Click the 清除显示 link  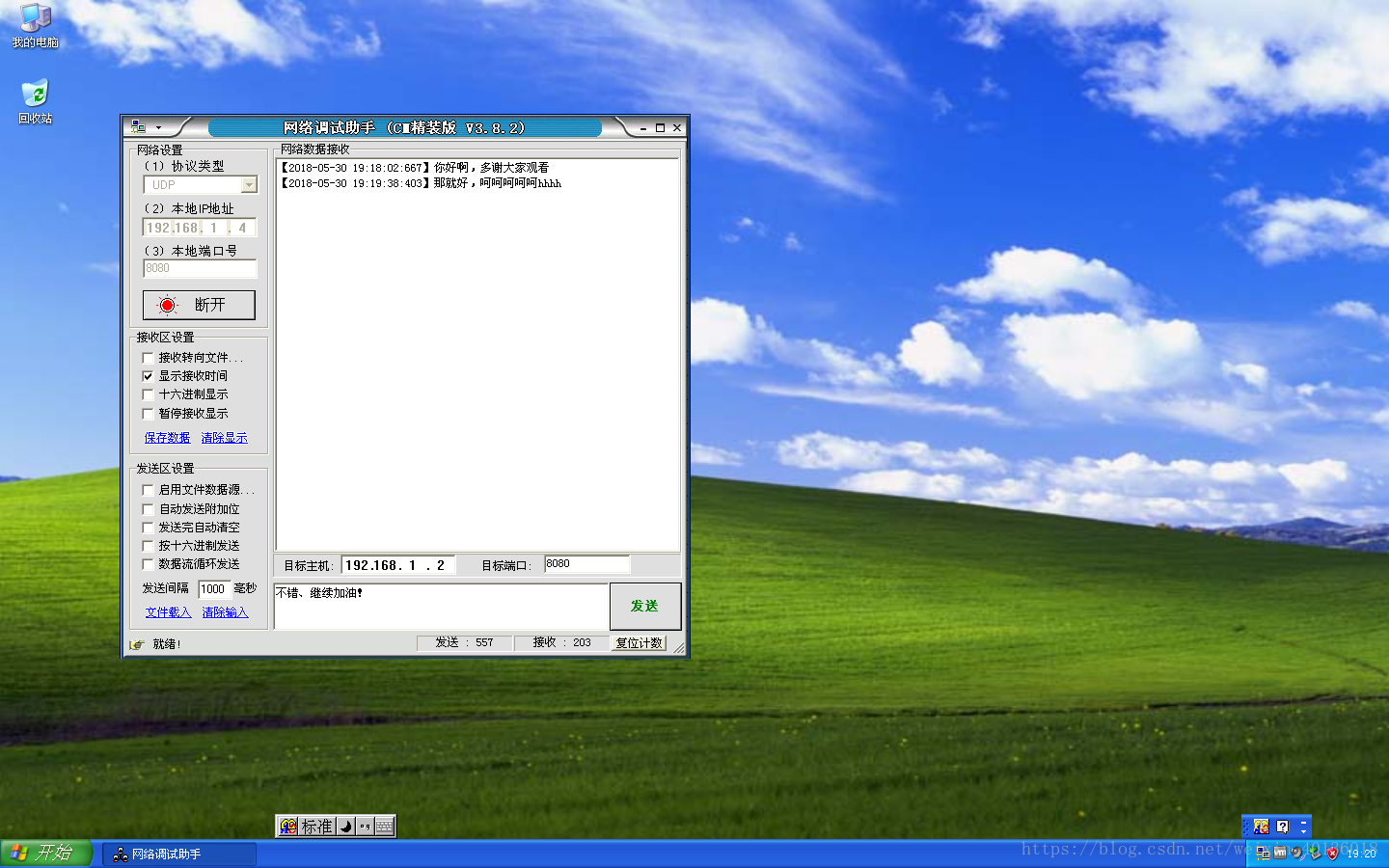coord(224,438)
